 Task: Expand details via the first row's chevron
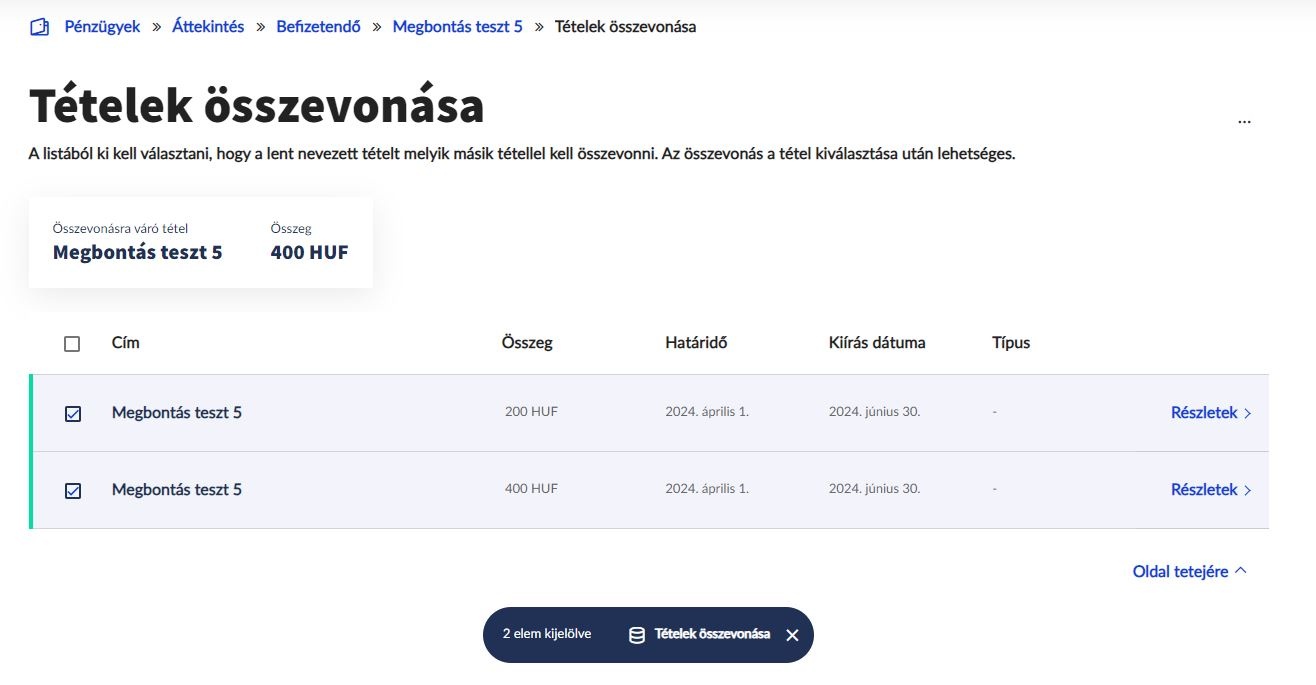tap(1247, 412)
